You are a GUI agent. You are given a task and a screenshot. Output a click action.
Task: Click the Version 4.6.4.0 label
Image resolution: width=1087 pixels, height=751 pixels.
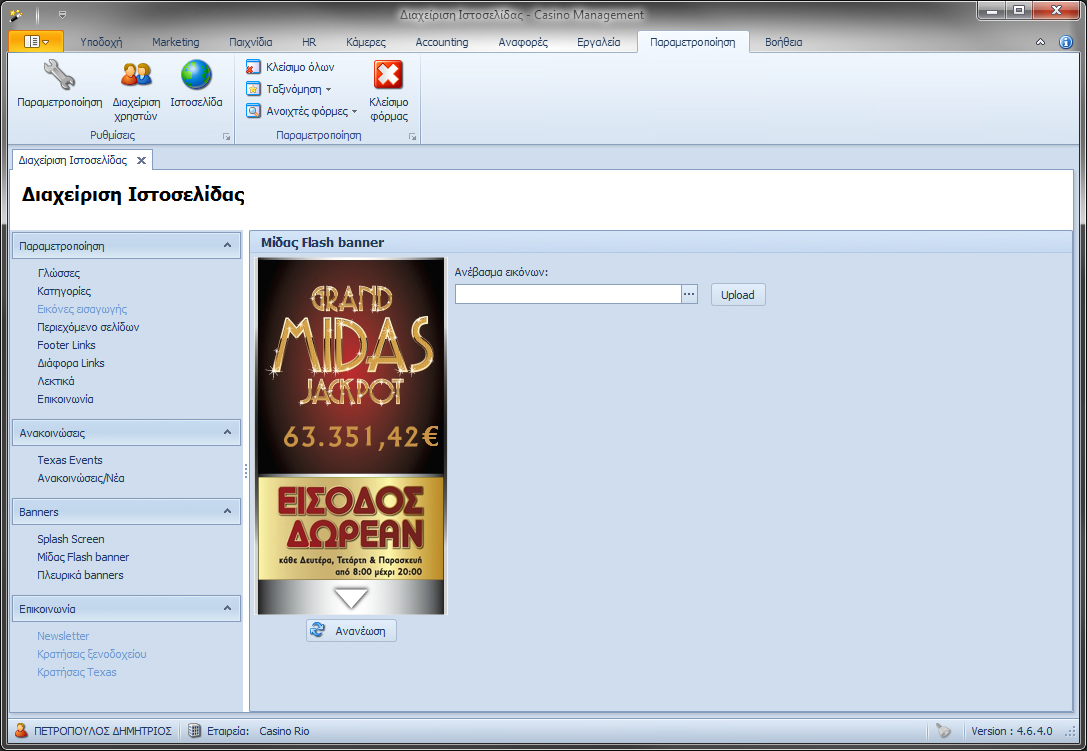pos(1011,732)
